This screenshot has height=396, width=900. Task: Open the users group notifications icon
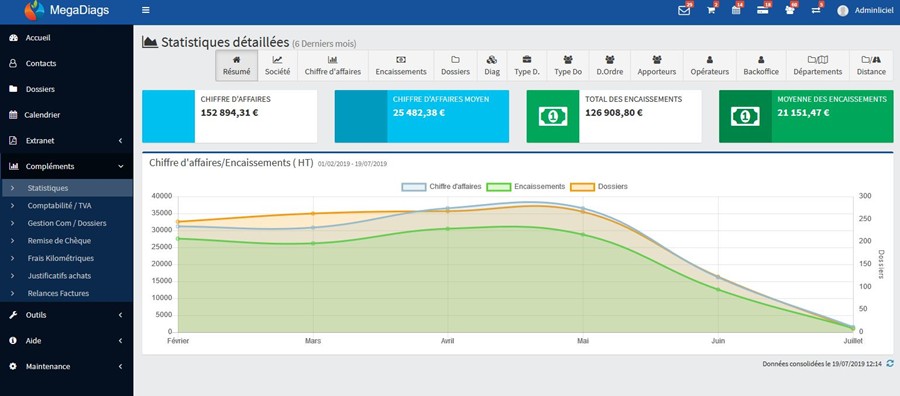(790, 10)
